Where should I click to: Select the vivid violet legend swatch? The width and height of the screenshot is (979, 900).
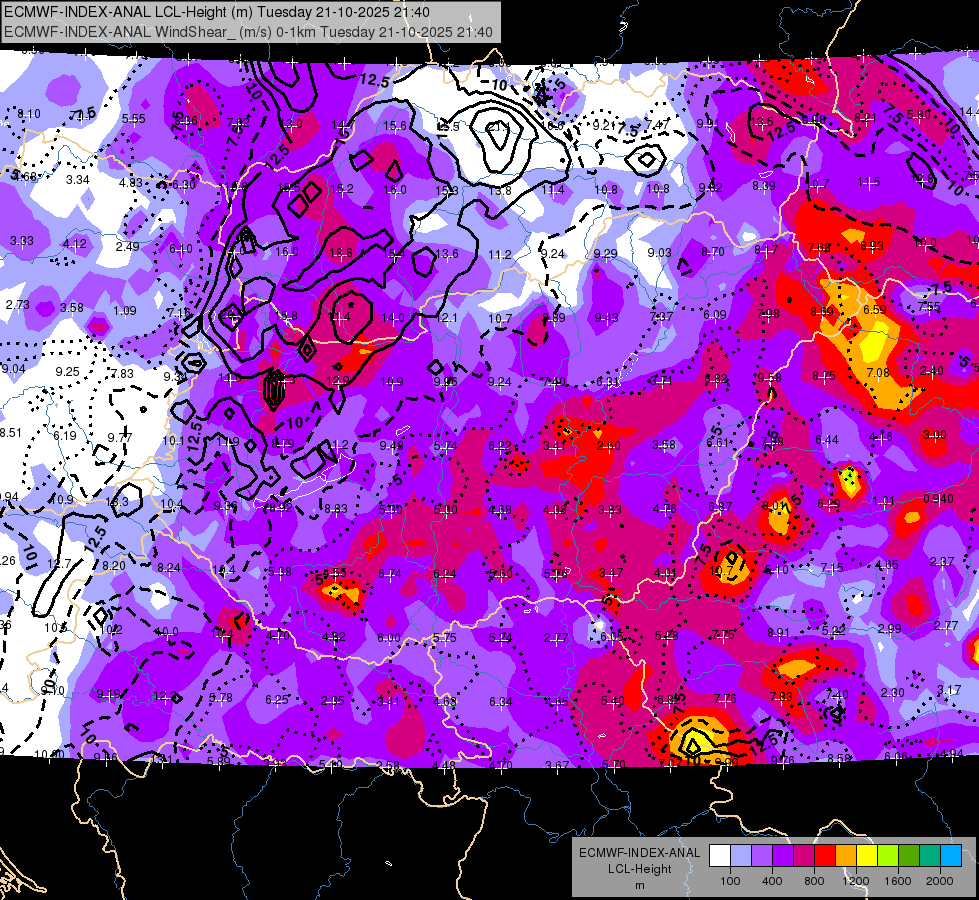pyautogui.click(x=782, y=856)
